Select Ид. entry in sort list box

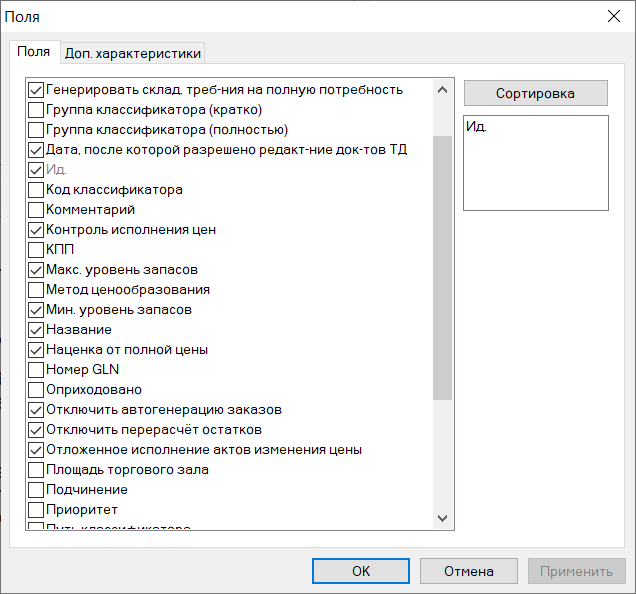point(476,127)
